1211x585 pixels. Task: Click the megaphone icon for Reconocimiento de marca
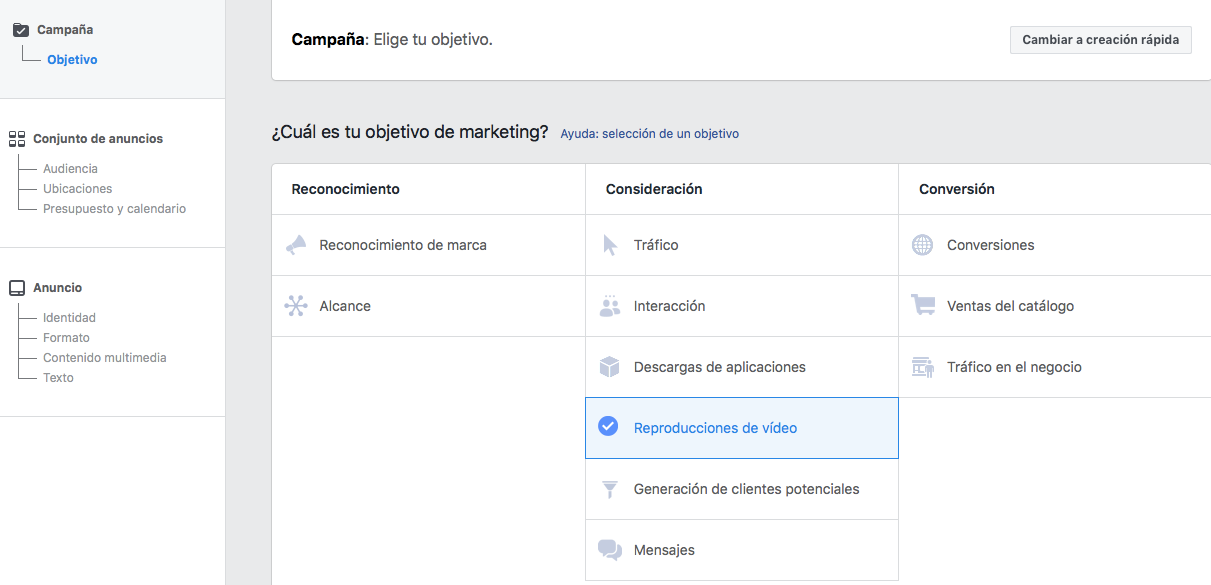(x=296, y=245)
